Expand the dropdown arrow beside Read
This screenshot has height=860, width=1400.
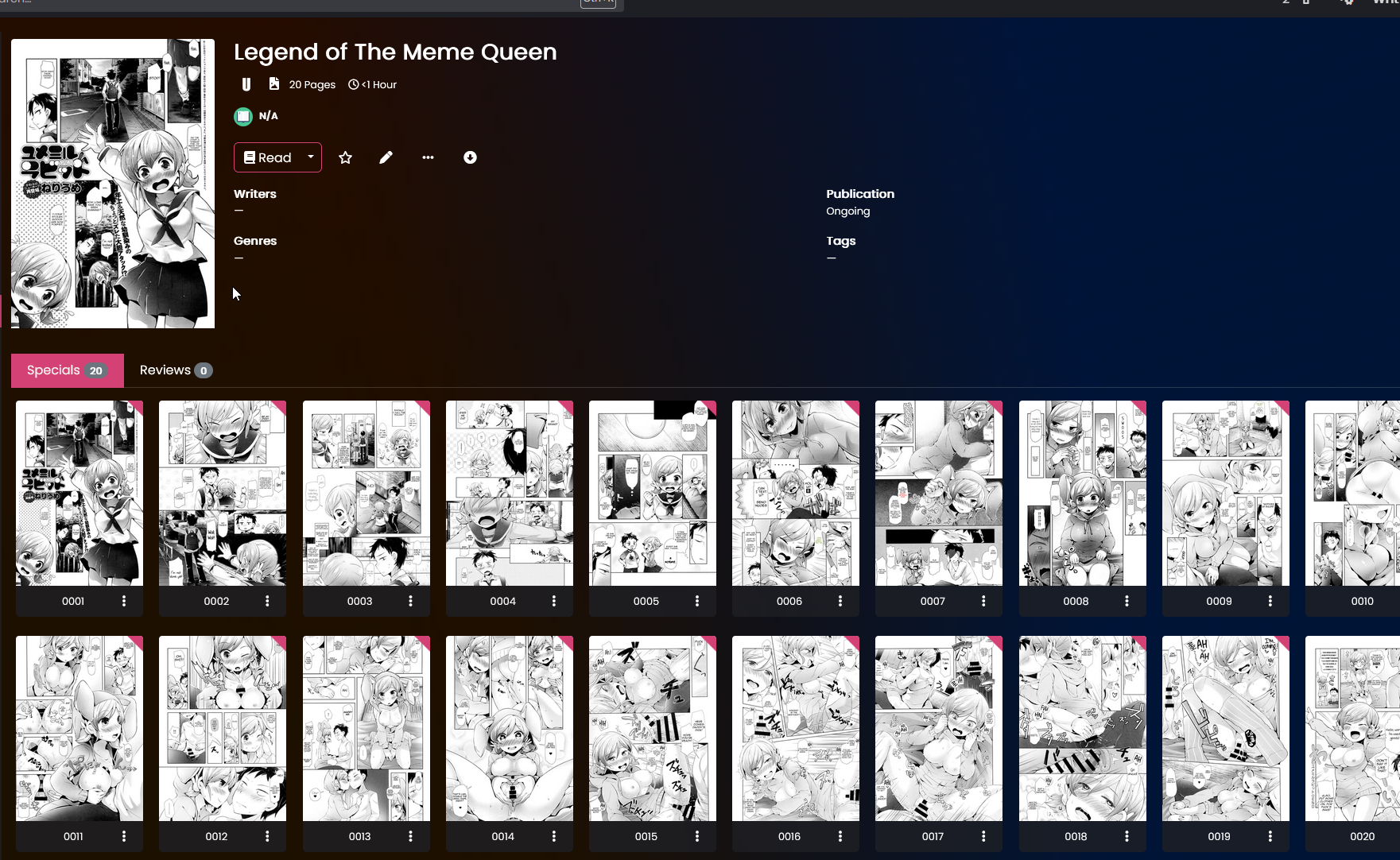pos(311,157)
